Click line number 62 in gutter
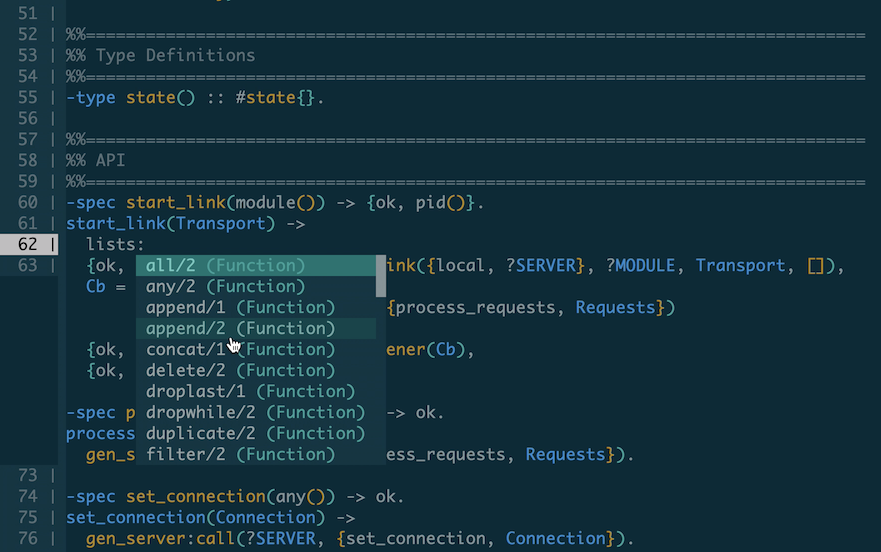This screenshot has width=881, height=552. tap(27, 245)
